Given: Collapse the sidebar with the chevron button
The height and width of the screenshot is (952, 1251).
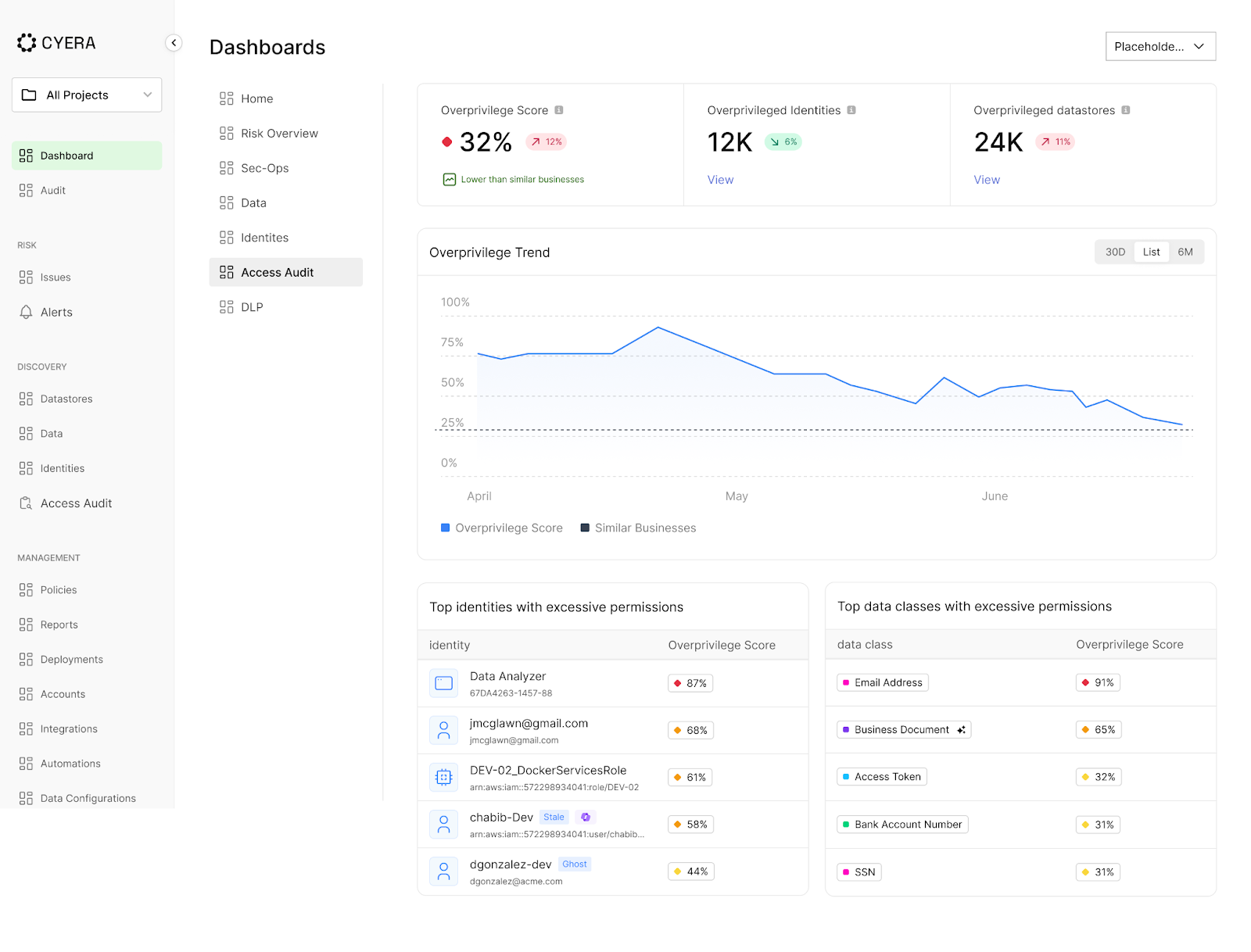Looking at the screenshot, I should pos(174,43).
